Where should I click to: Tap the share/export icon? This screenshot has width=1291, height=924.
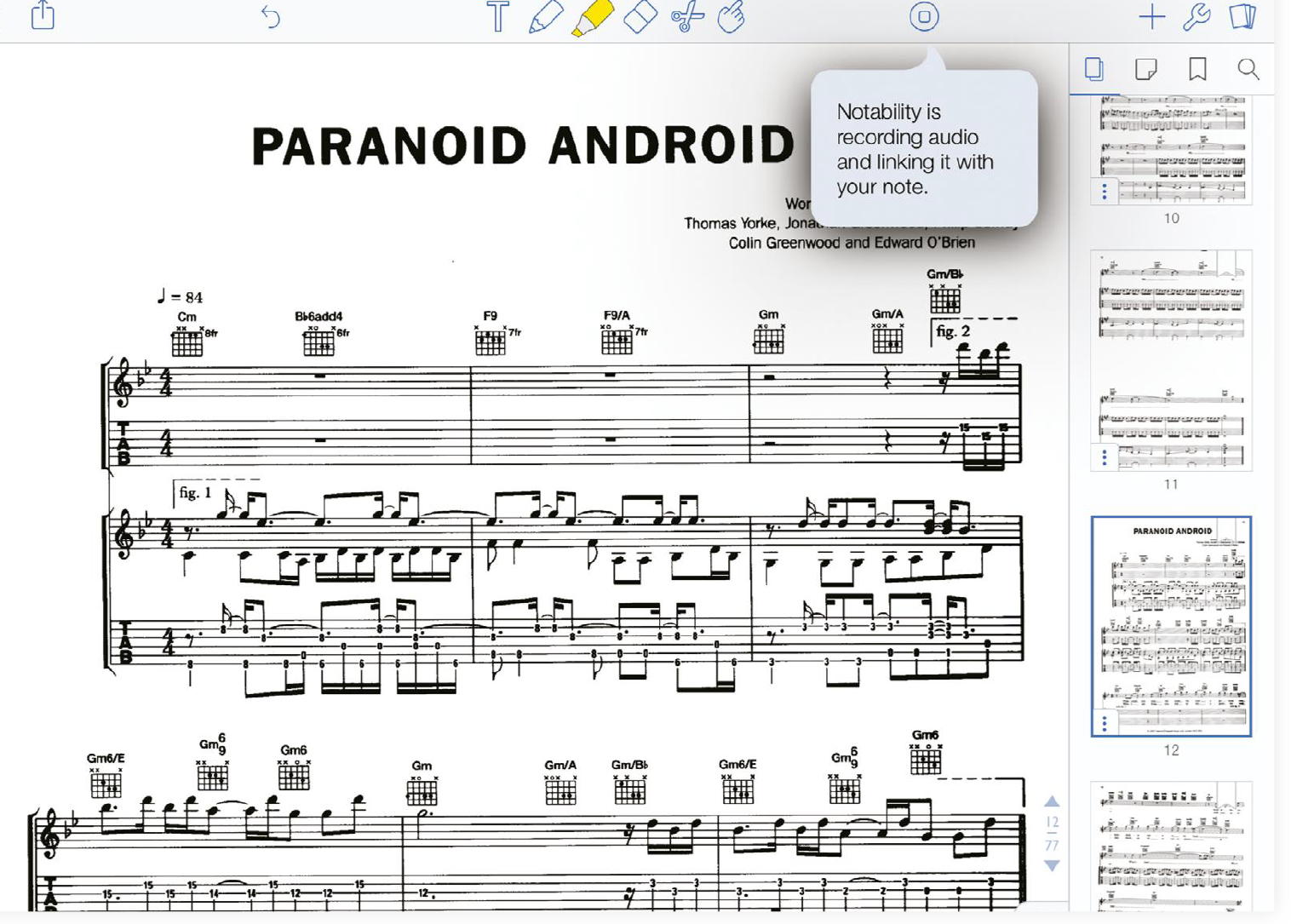(x=43, y=14)
